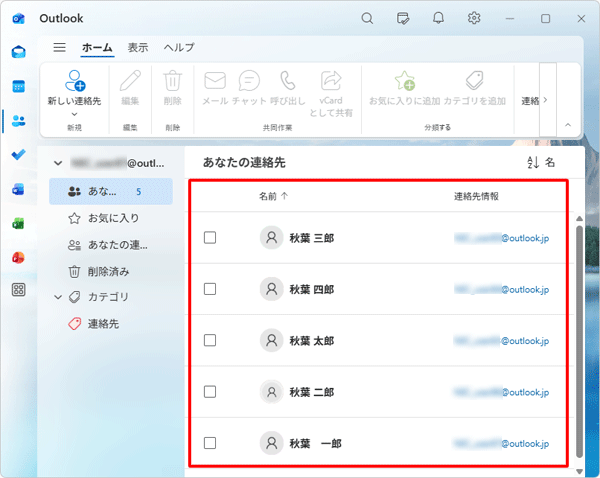Open the お気に入り folder
The image size is (600, 478).
click(x=111, y=218)
